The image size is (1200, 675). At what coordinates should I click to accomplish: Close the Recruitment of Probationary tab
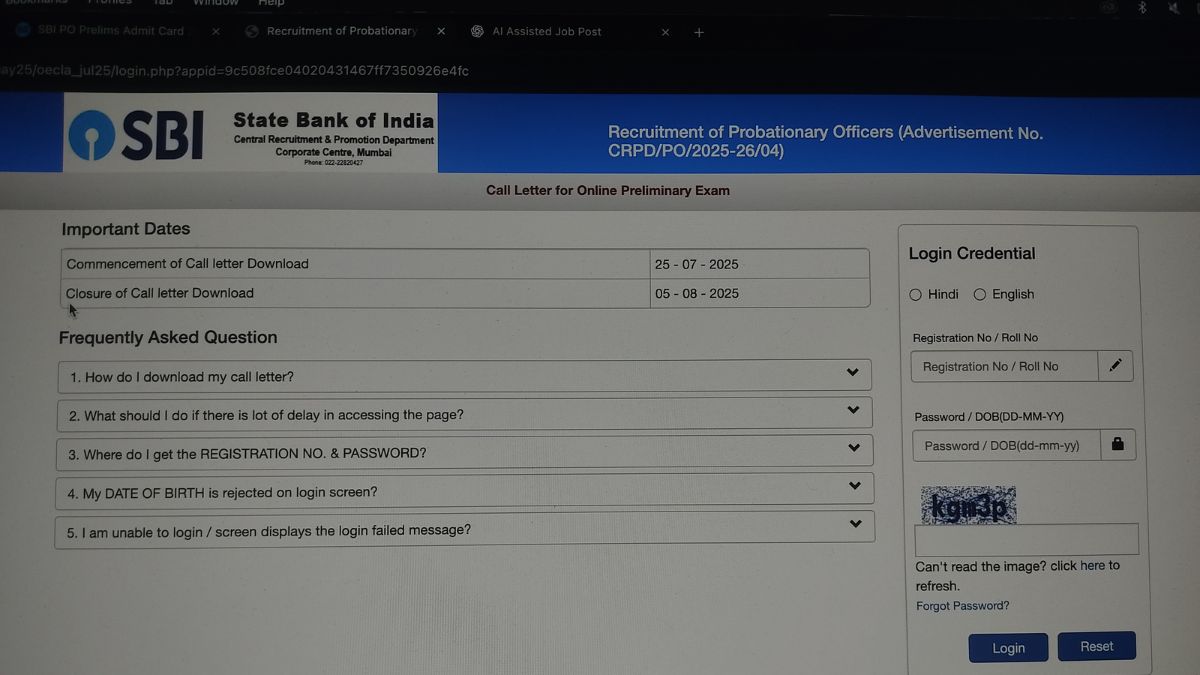[441, 31]
